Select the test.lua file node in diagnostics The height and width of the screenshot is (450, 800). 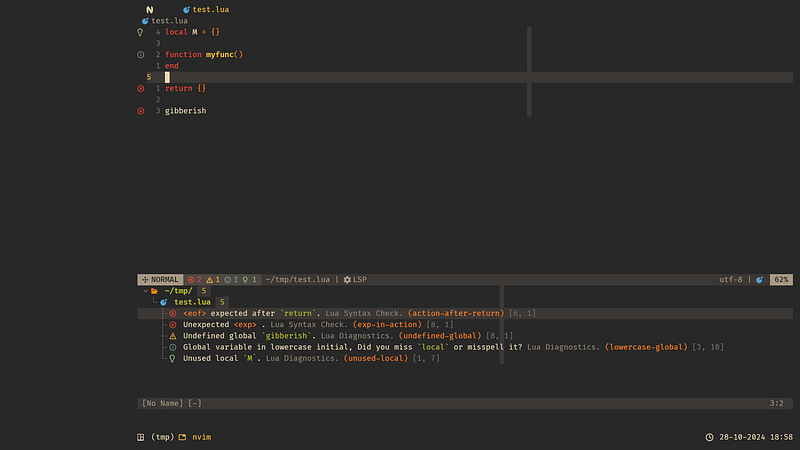pos(192,302)
